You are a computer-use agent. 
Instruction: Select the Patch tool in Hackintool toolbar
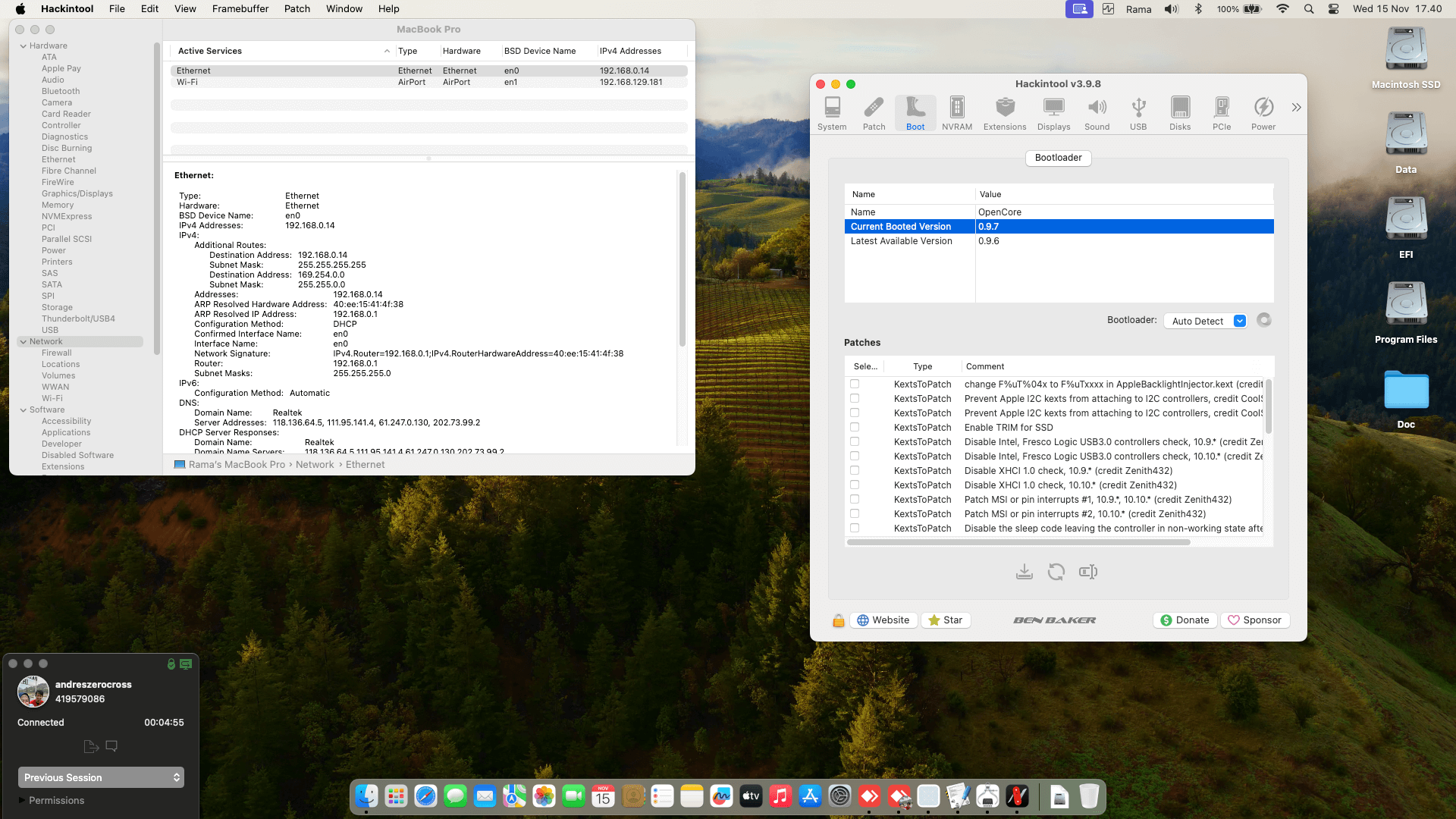pyautogui.click(x=874, y=114)
